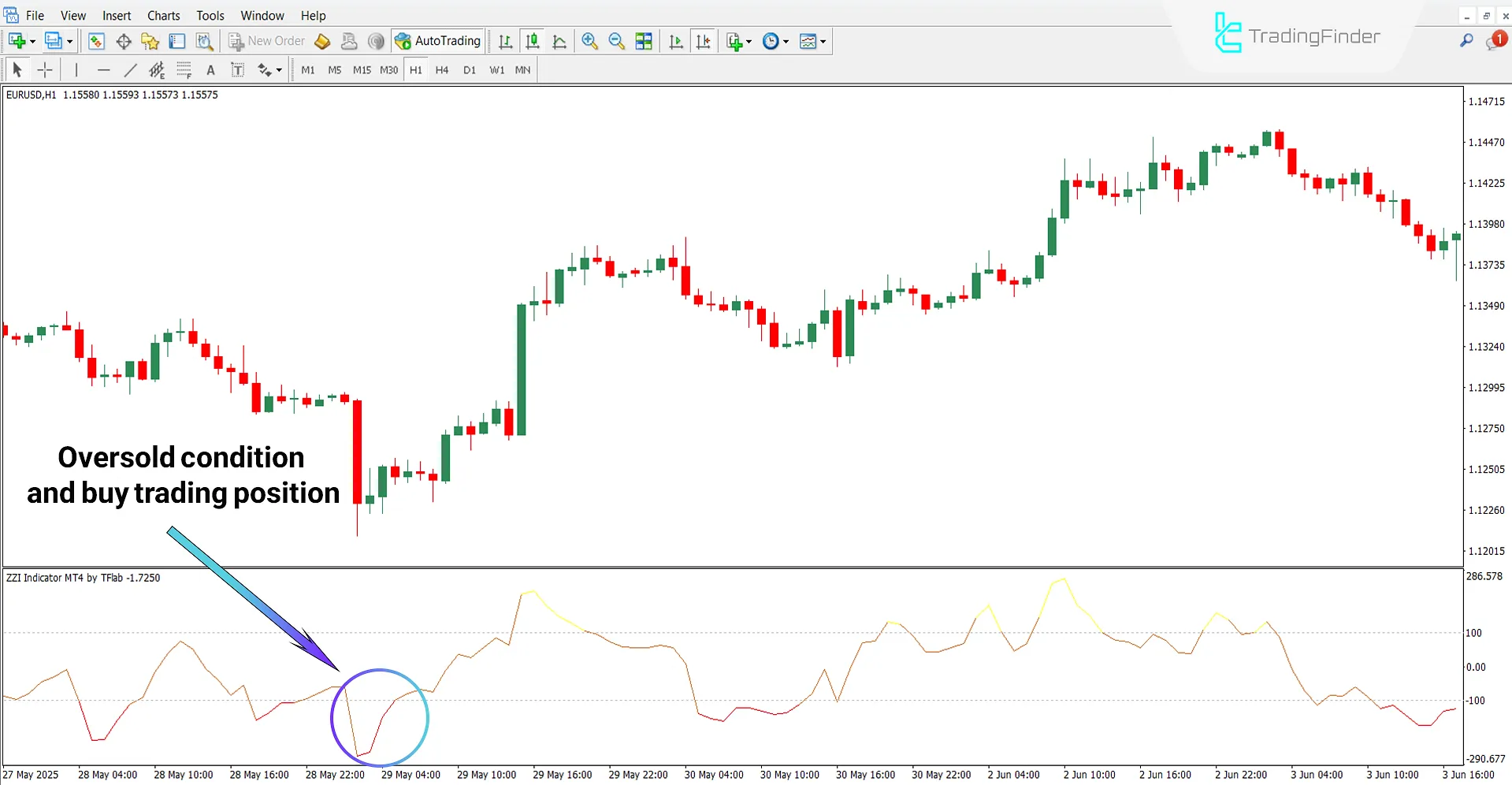1512x785 pixels.
Task: Open the Strategy Tester panel
Action: pos(204,41)
